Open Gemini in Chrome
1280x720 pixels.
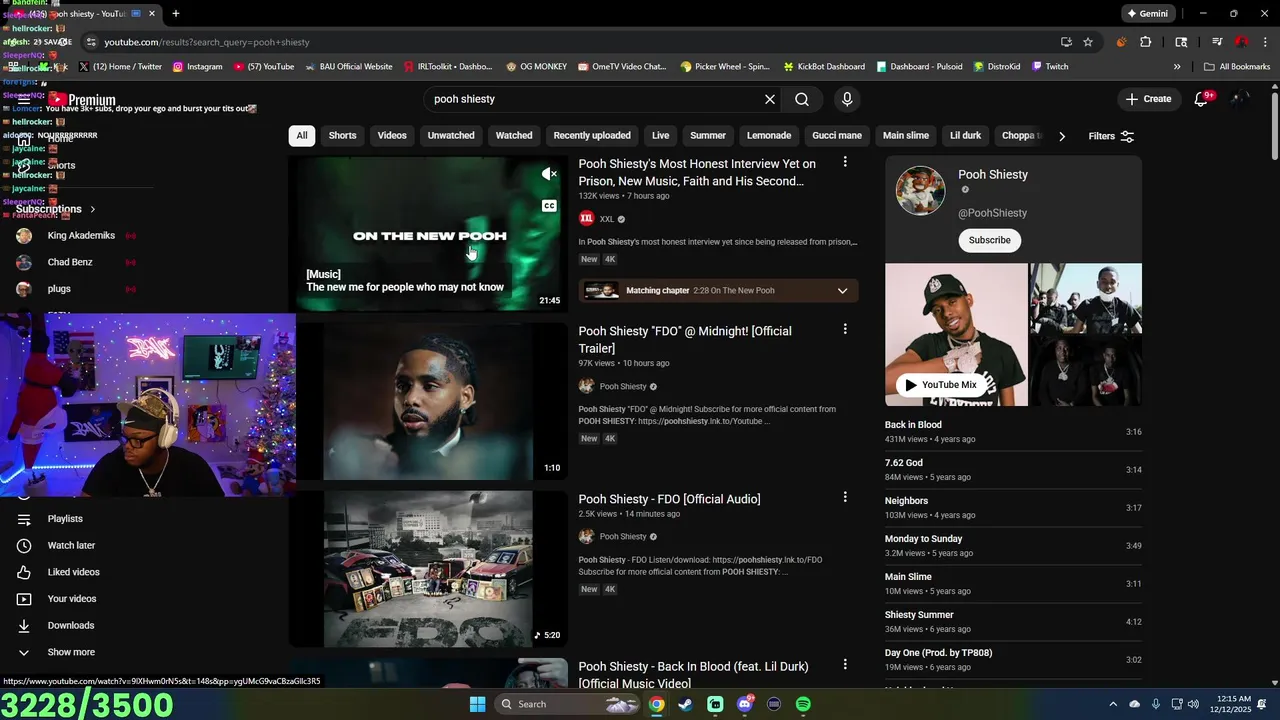click(1147, 14)
